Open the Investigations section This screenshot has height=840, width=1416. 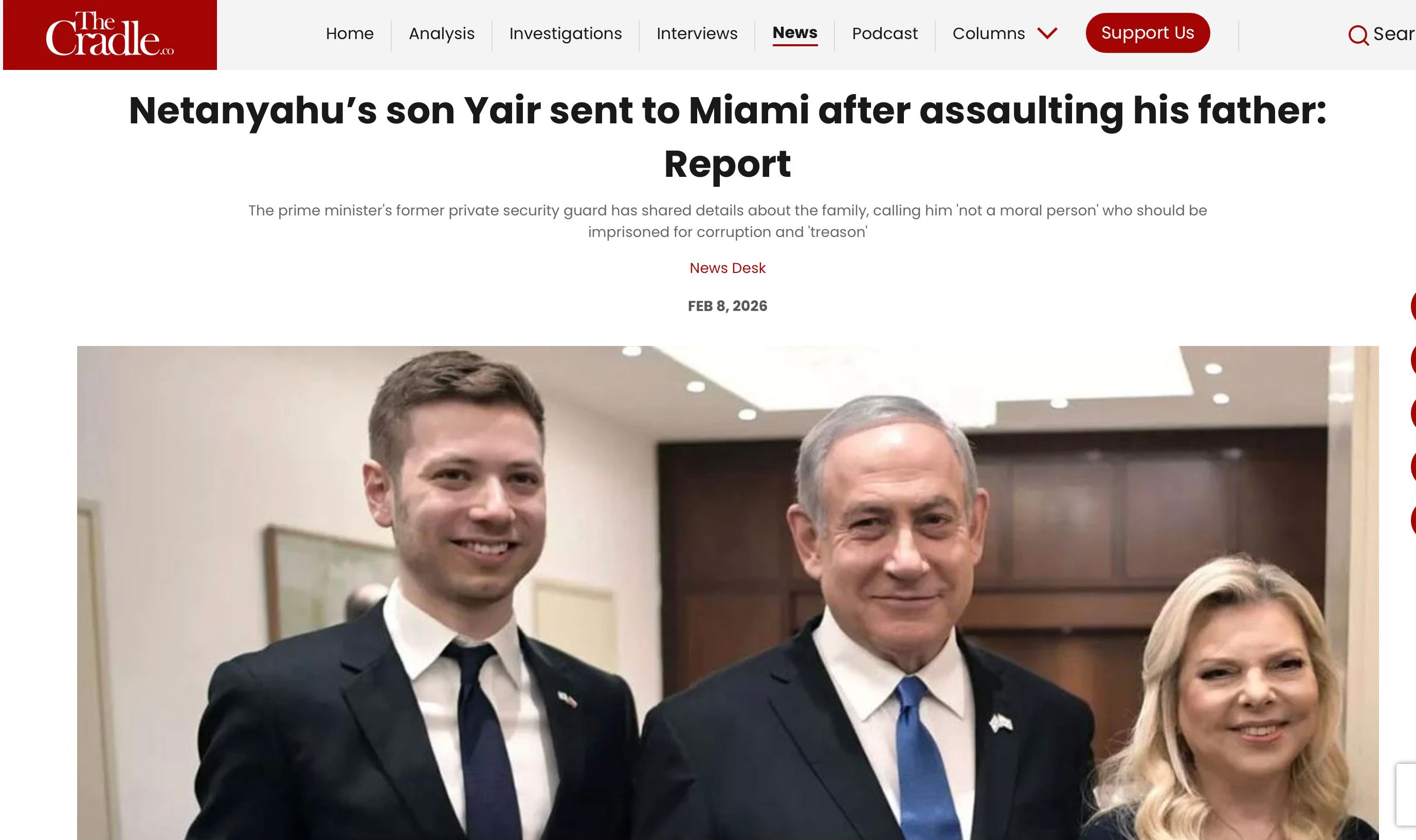point(566,34)
